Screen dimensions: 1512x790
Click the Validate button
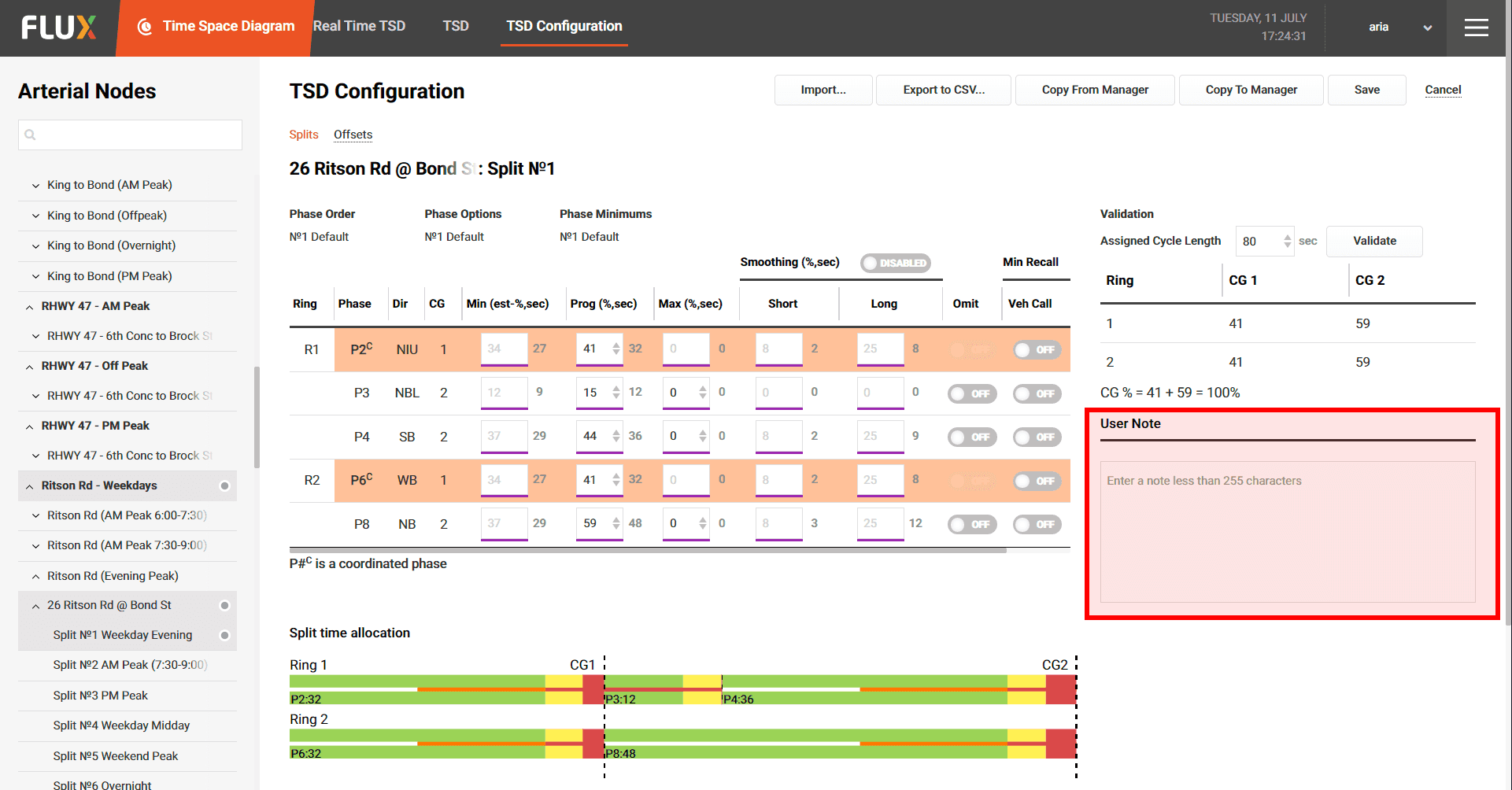tap(1374, 241)
